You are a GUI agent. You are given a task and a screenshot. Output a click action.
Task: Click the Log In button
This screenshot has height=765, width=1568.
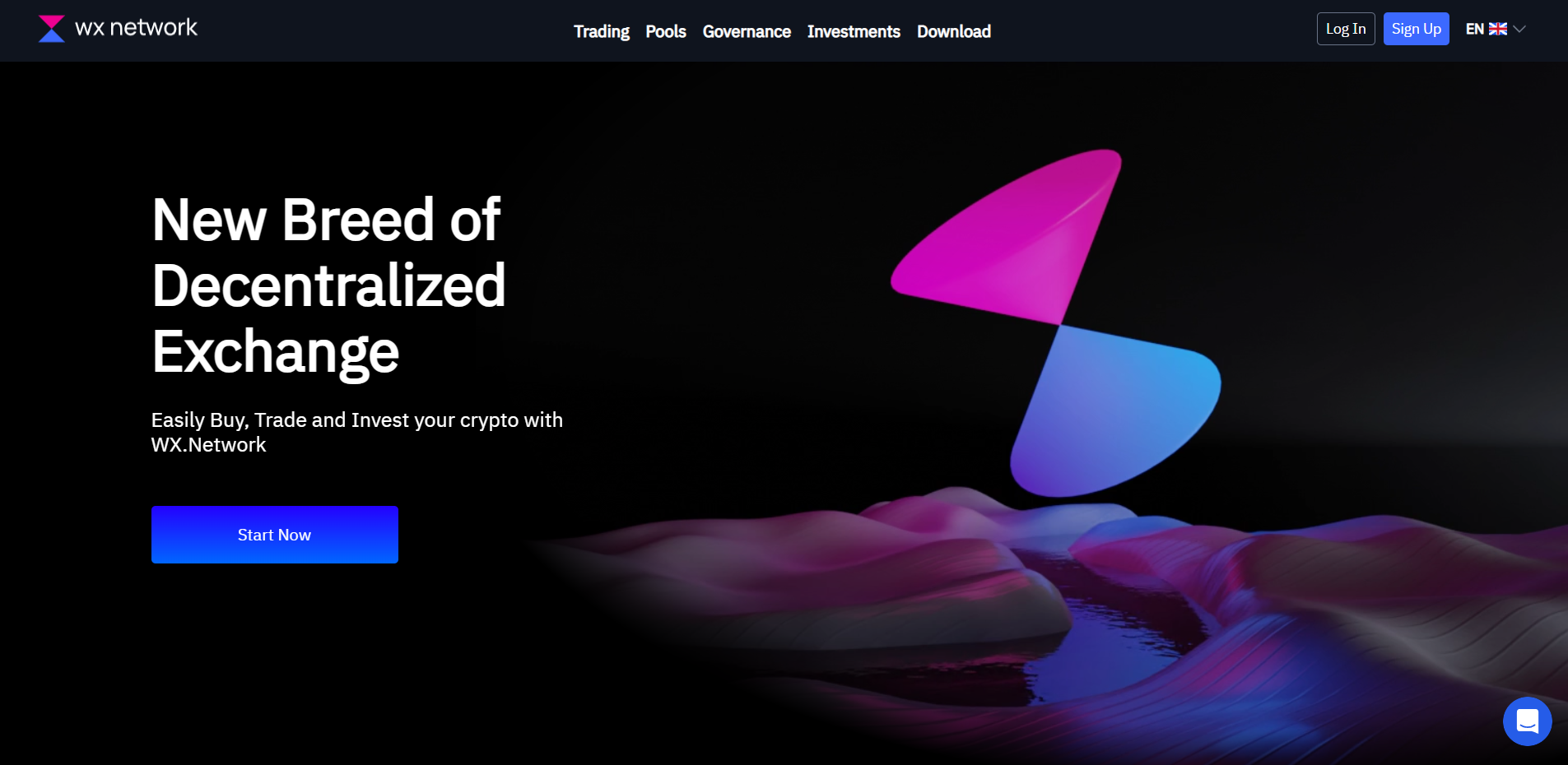1346,29
